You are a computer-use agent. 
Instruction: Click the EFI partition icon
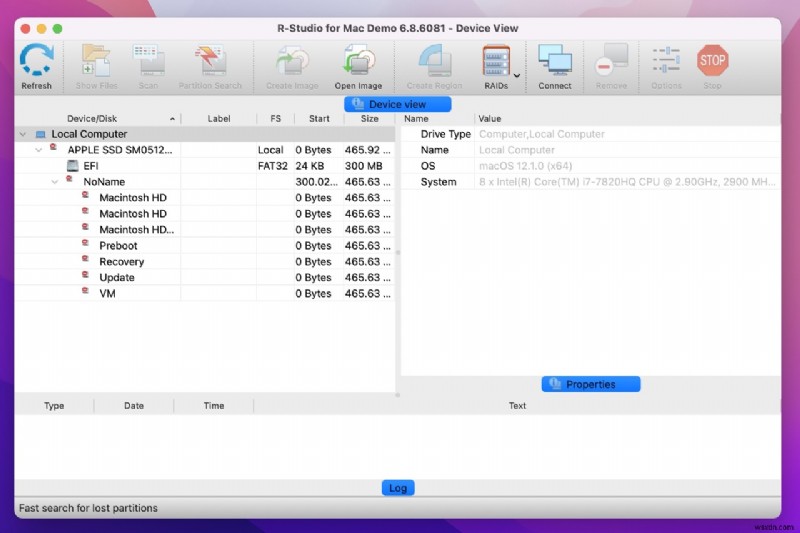click(73, 166)
